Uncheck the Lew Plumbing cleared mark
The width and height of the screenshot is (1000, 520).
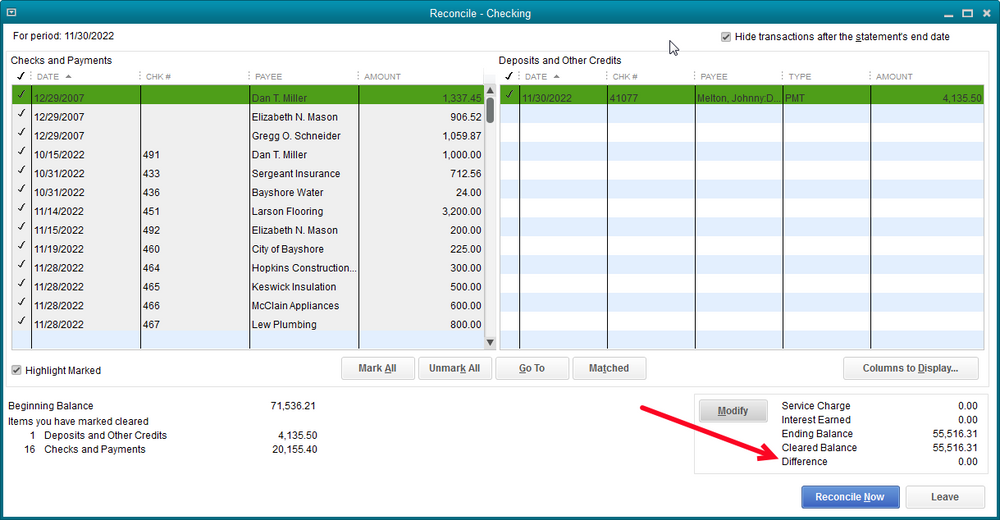tap(22, 321)
